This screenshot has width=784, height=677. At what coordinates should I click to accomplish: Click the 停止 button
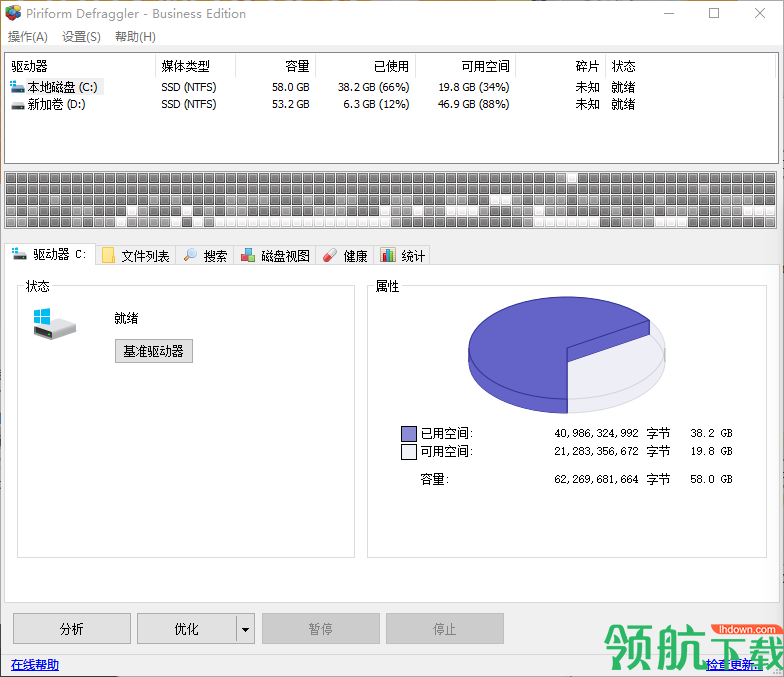[x=444, y=628]
